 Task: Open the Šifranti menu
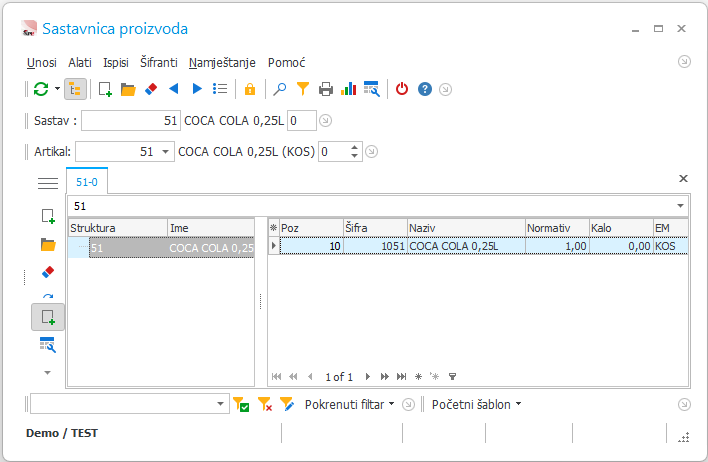click(158, 62)
